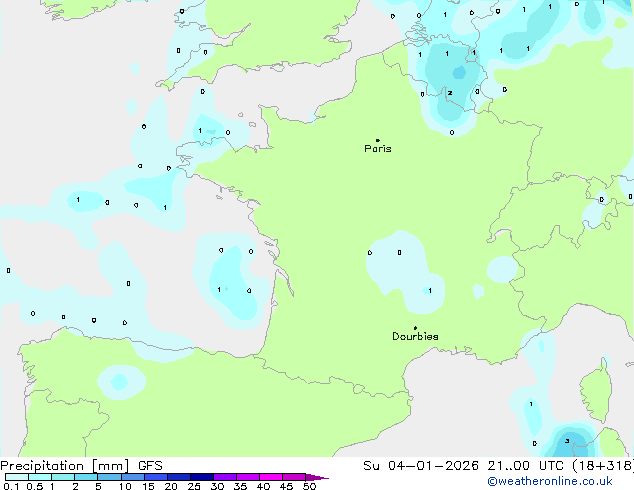The width and height of the screenshot is (634, 490).
Task: Pick the 1–2 mm legend swatch
Action: point(63,477)
